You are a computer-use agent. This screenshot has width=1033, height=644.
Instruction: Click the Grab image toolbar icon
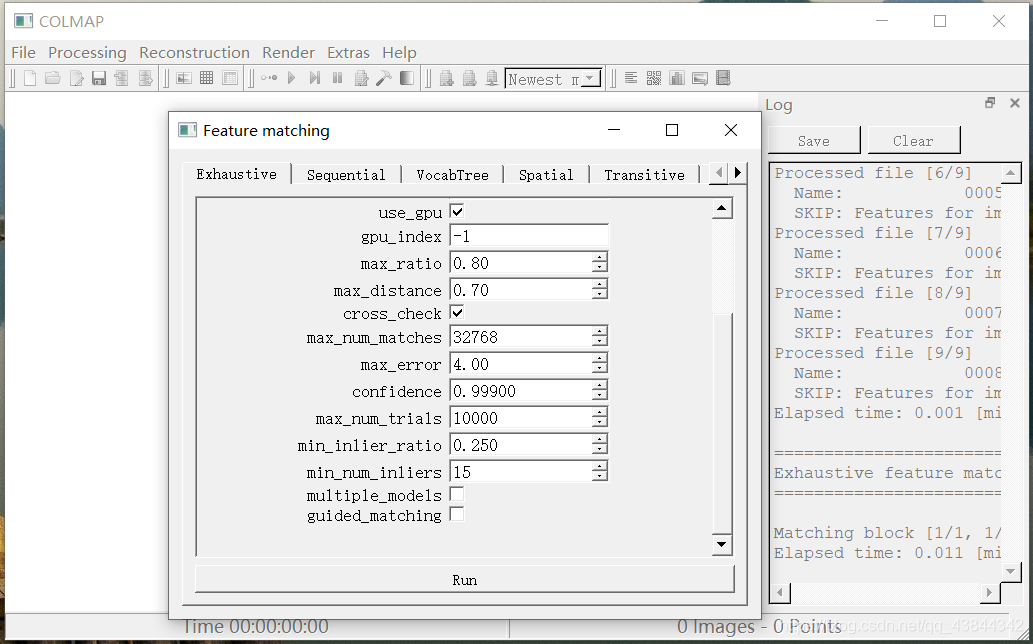point(700,78)
